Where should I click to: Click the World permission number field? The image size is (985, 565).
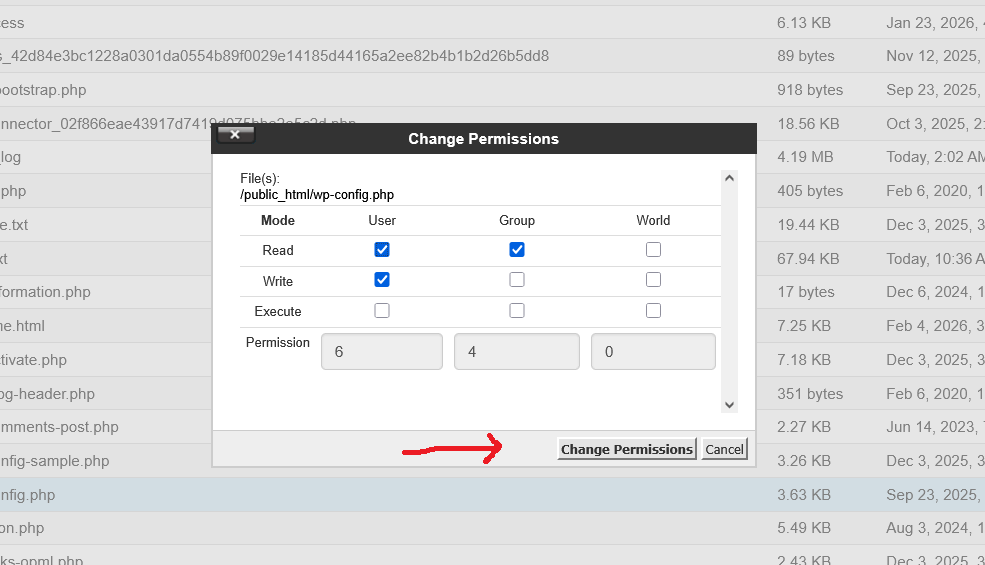[x=653, y=352]
